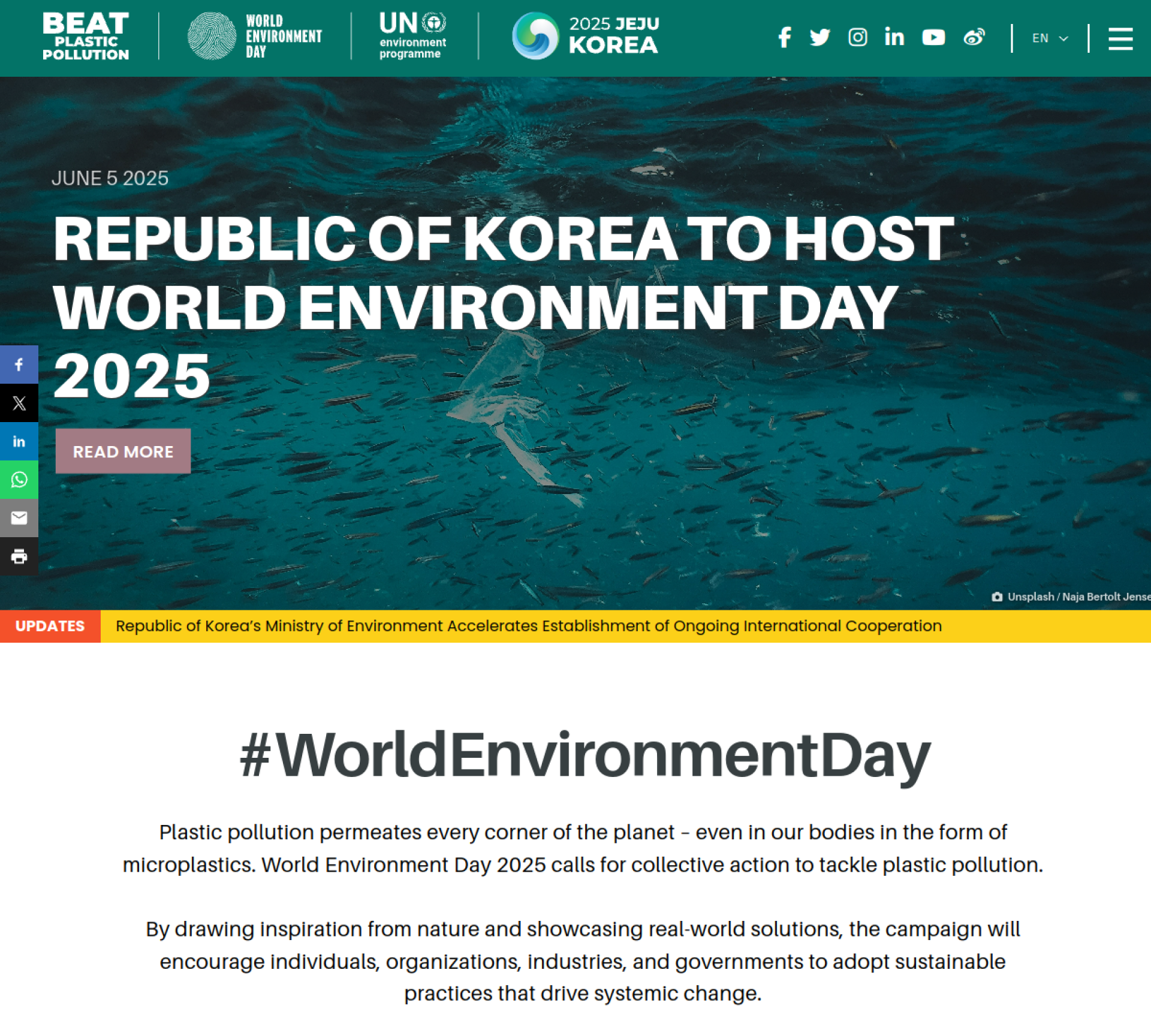Image resolution: width=1151 pixels, height=1036 pixels.
Task: Open the hamburger menu
Action: 1120,38
